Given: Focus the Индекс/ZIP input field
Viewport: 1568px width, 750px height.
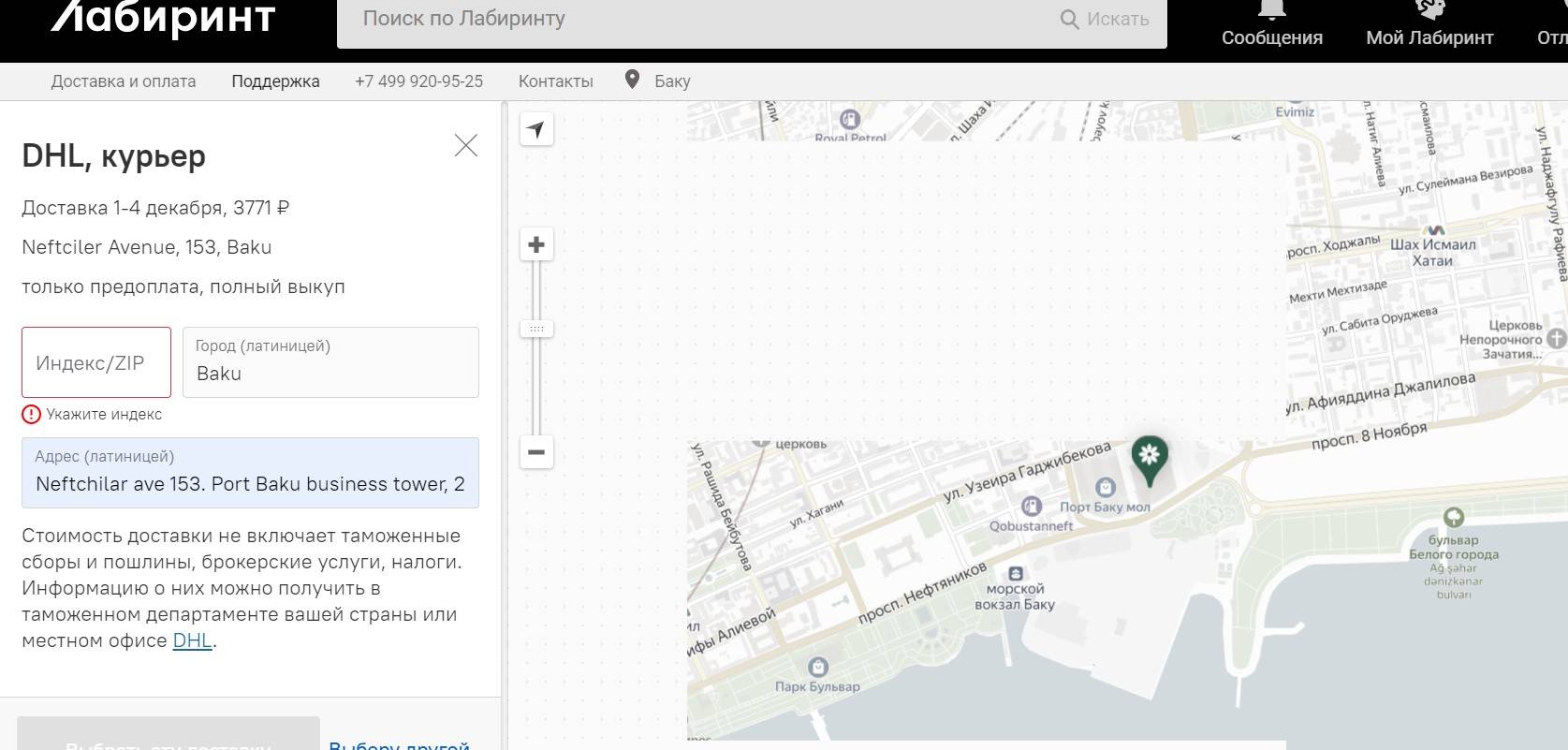Looking at the screenshot, I should click(96, 362).
